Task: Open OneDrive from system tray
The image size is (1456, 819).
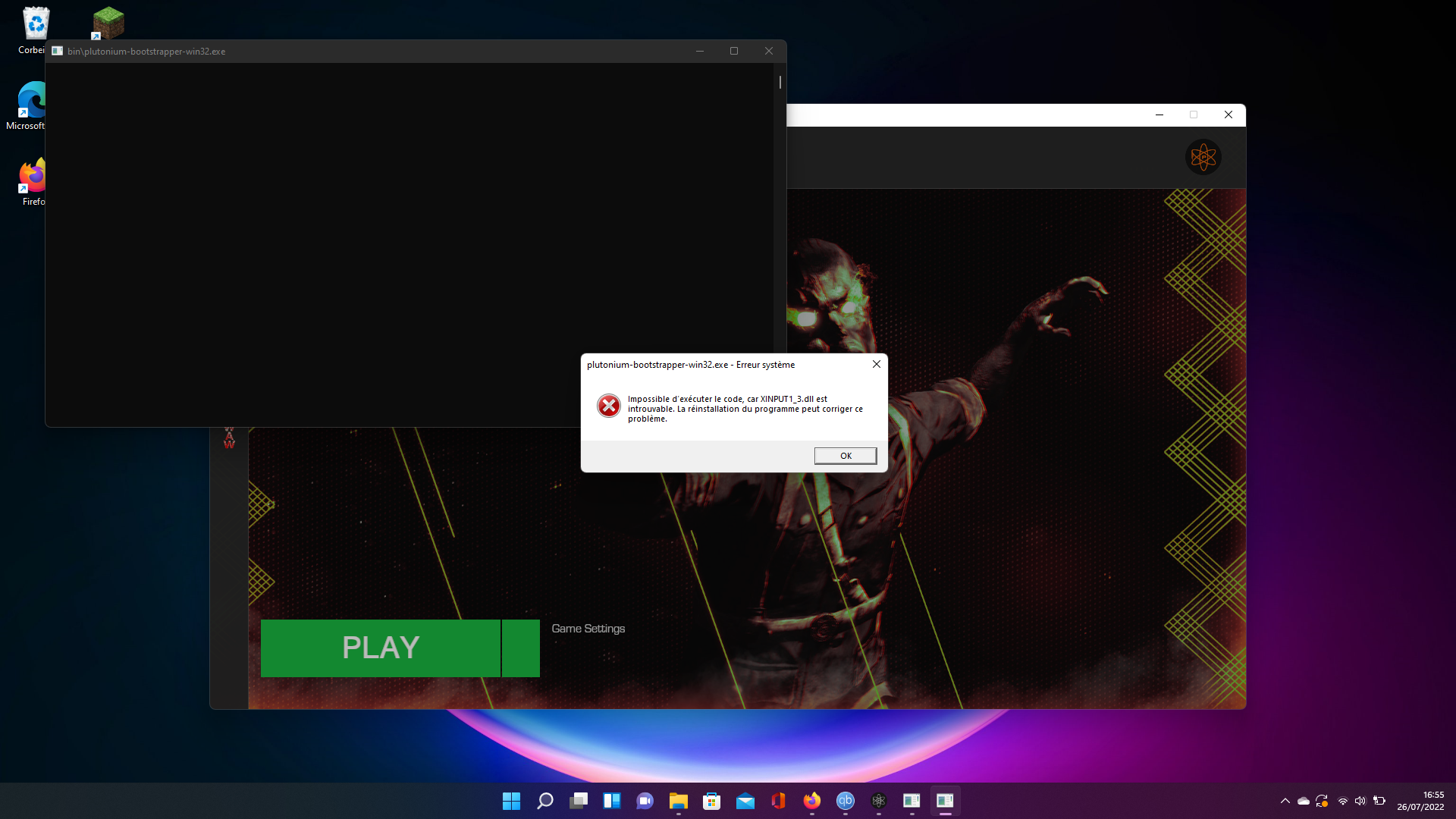Action: (x=1304, y=801)
